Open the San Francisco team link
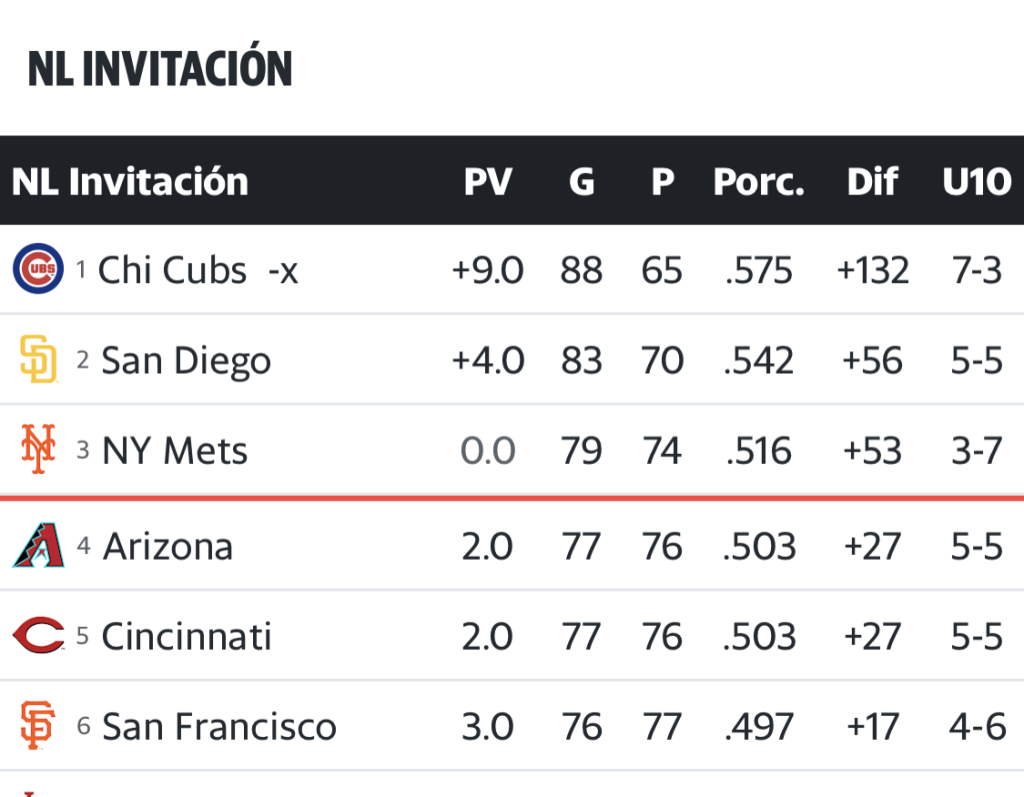1024x797 pixels. (x=219, y=727)
